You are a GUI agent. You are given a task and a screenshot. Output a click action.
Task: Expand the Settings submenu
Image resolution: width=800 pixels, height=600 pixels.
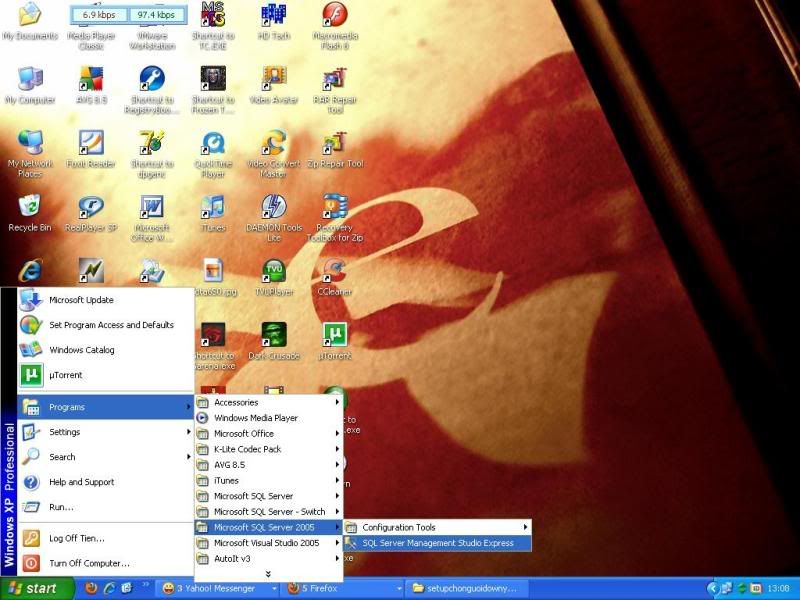pos(106,432)
